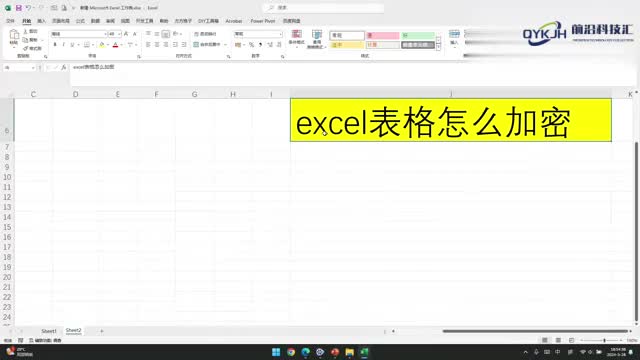640x360 pixels.
Task: Click the Increase Decimal icon
Action: [x=270, y=44]
